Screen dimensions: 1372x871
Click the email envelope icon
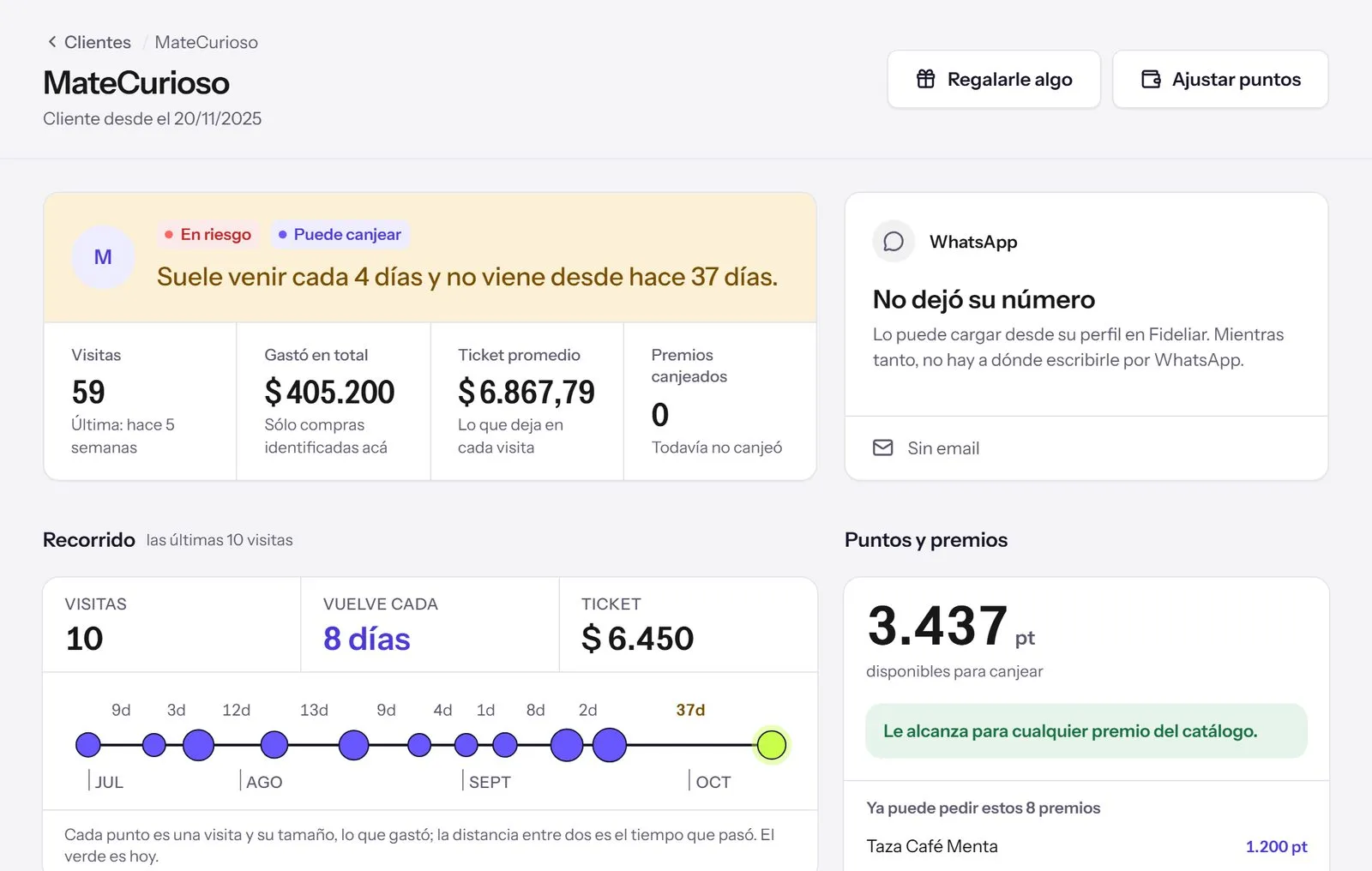point(883,448)
